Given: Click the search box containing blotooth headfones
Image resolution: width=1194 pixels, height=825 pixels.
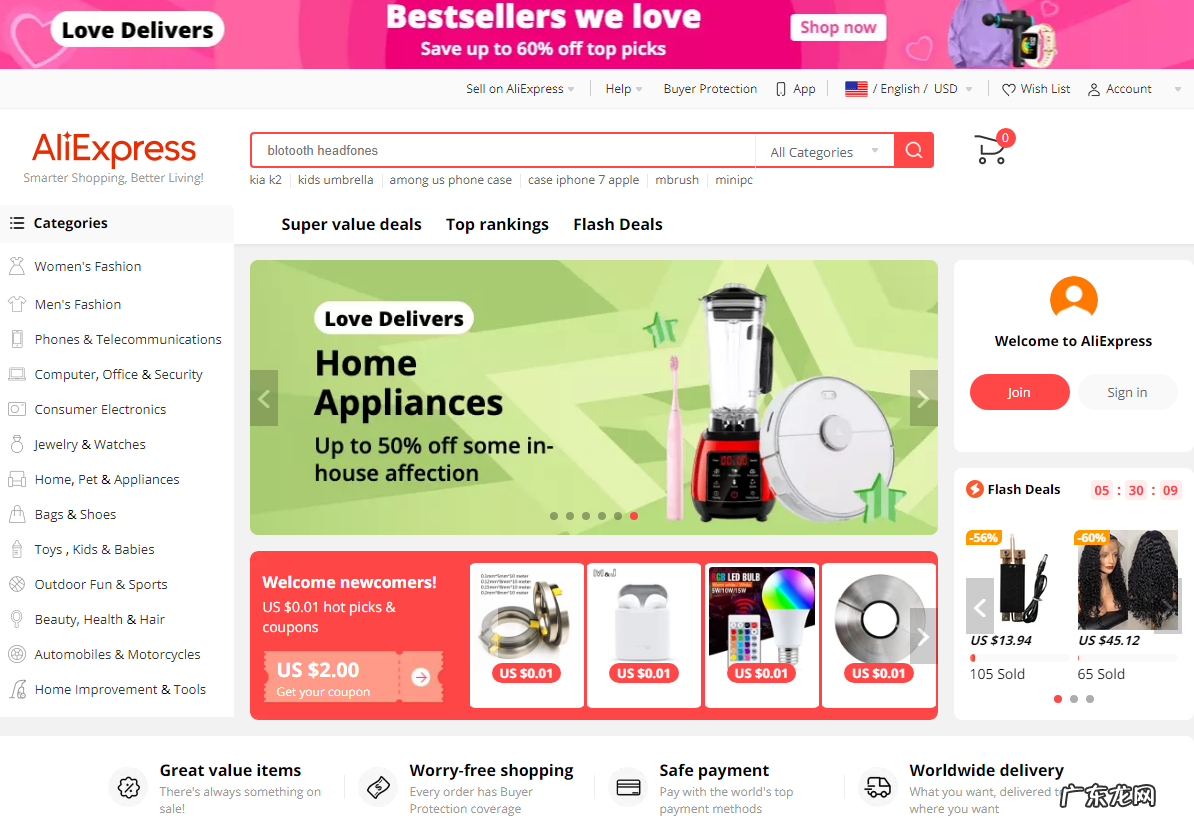Looking at the screenshot, I should point(503,150).
